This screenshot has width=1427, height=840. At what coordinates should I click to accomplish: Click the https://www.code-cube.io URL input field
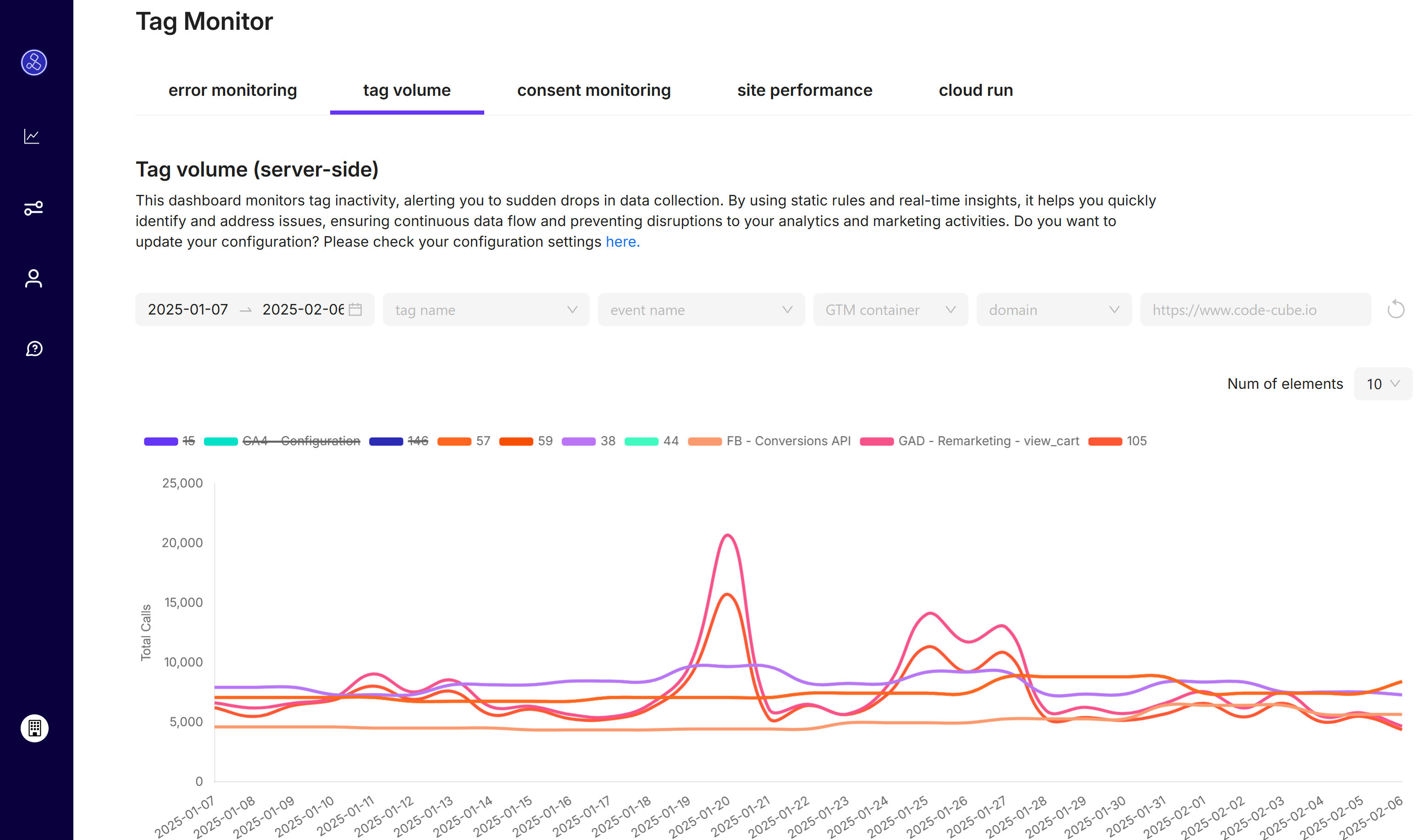[x=1256, y=309]
